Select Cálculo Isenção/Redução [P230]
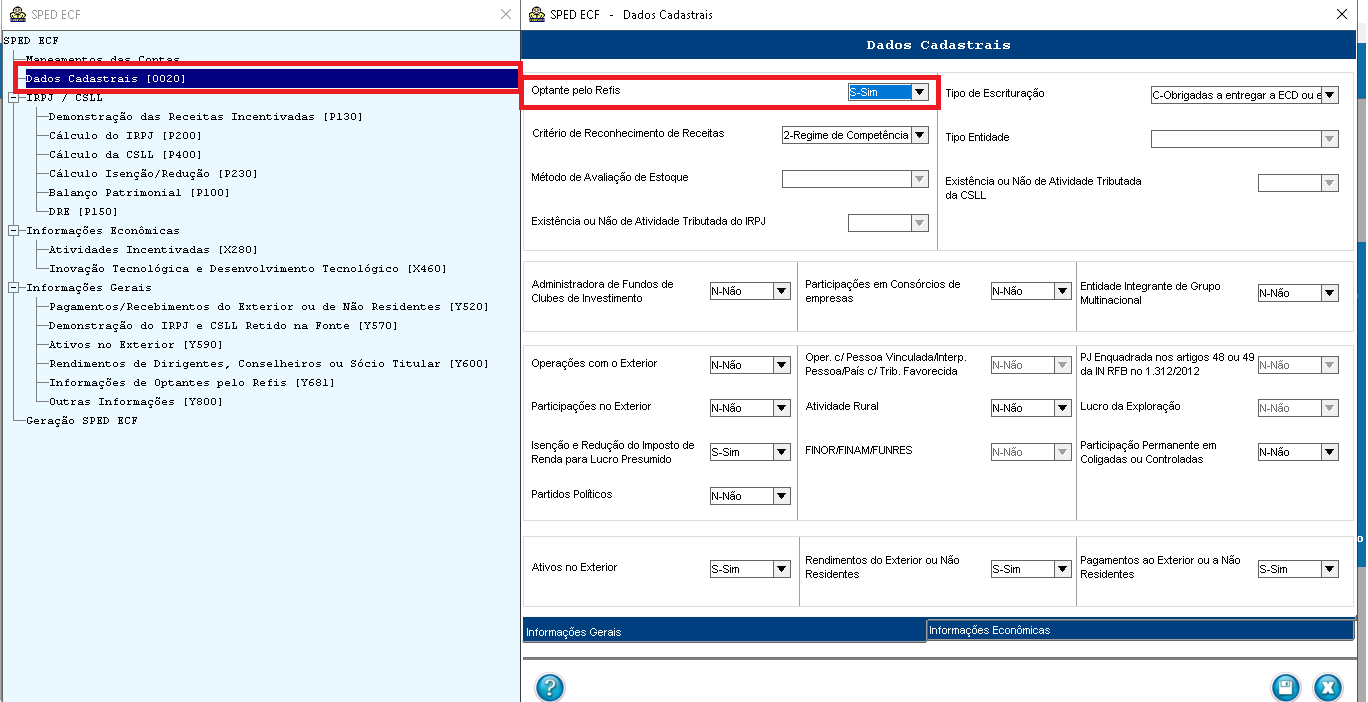 click(x=153, y=174)
